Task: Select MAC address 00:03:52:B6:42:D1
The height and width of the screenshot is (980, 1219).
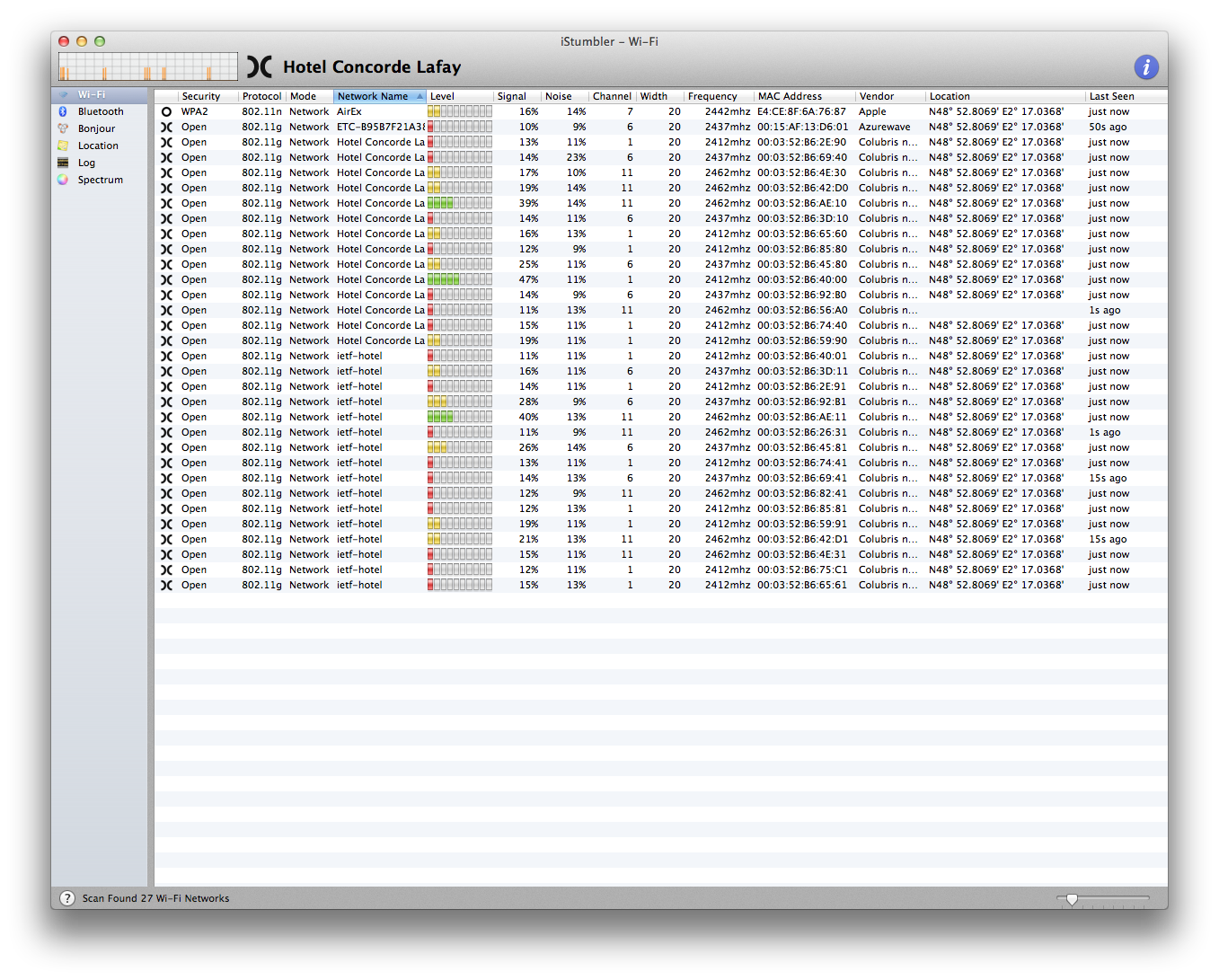Action: 801,539
